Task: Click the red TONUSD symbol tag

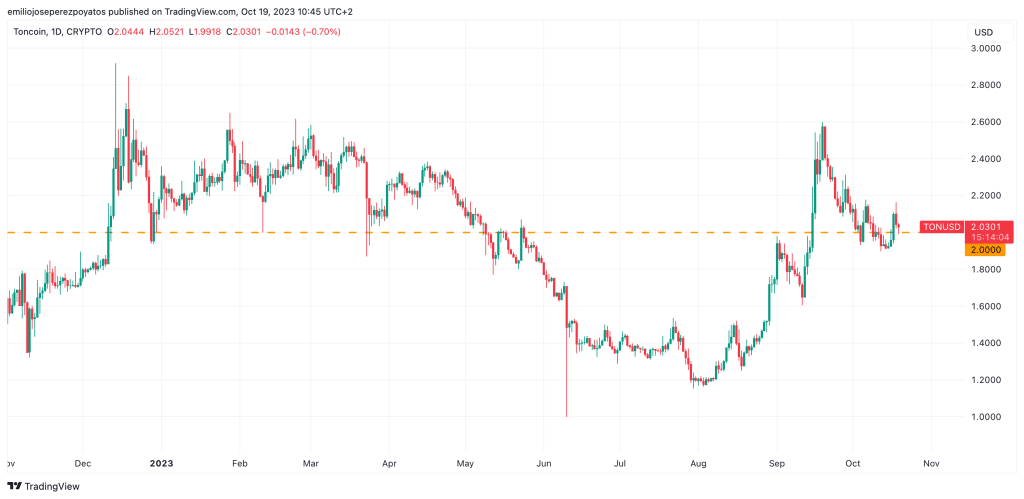Action: click(941, 227)
